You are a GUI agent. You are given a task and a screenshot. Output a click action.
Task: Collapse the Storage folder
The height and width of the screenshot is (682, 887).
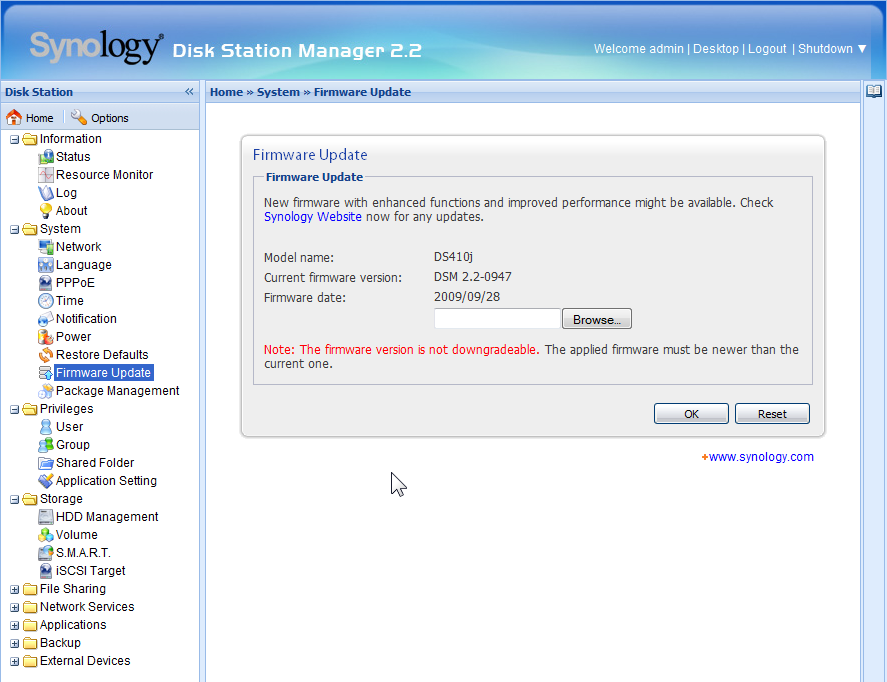pos(15,499)
